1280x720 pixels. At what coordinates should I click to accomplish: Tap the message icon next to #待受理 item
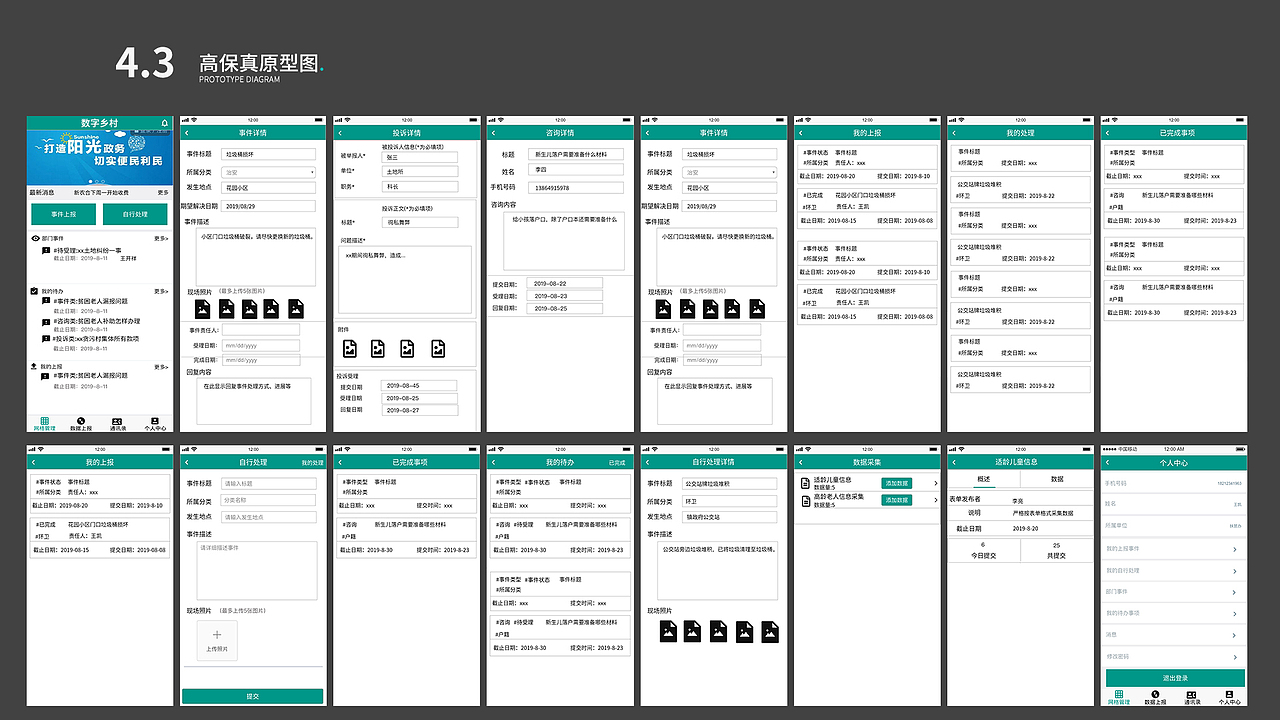pos(46,250)
